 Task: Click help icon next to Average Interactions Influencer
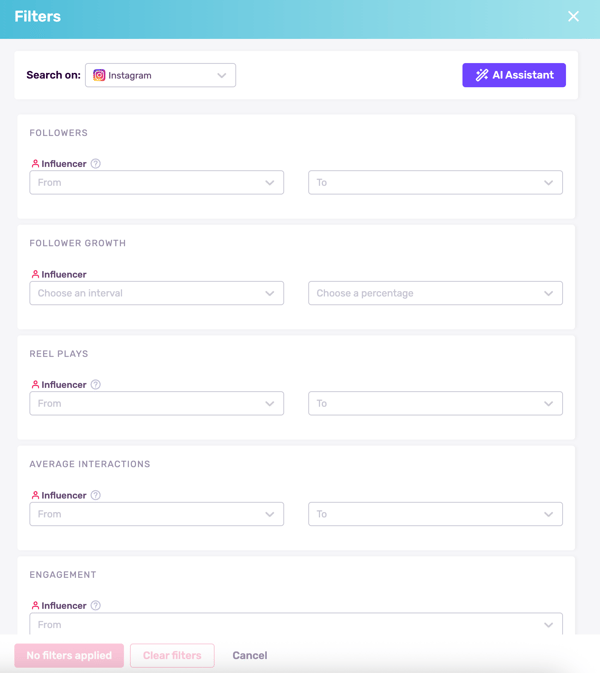(x=96, y=495)
